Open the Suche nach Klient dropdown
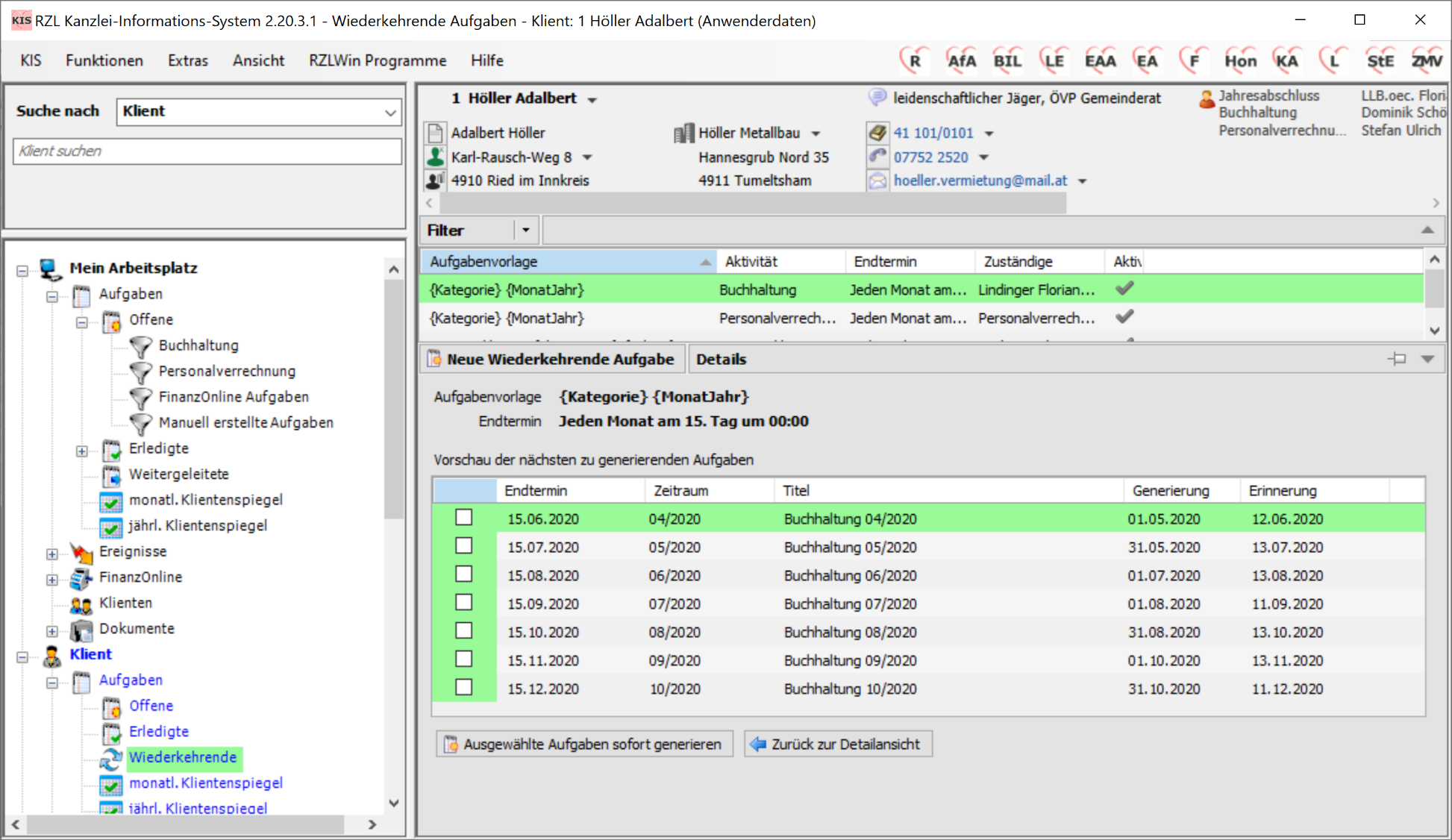 pos(389,112)
